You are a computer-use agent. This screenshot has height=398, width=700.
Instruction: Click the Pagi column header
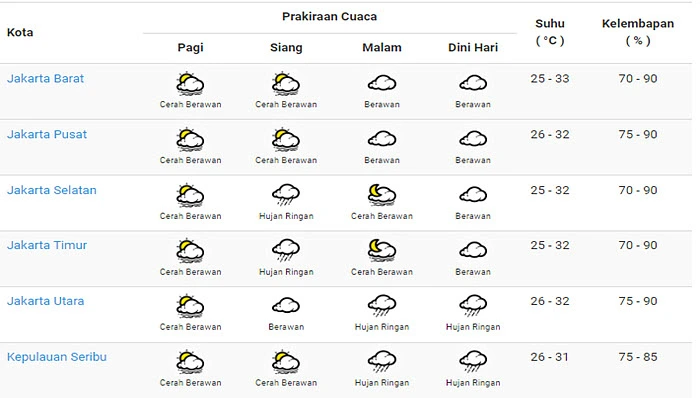(x=190, y=47)
